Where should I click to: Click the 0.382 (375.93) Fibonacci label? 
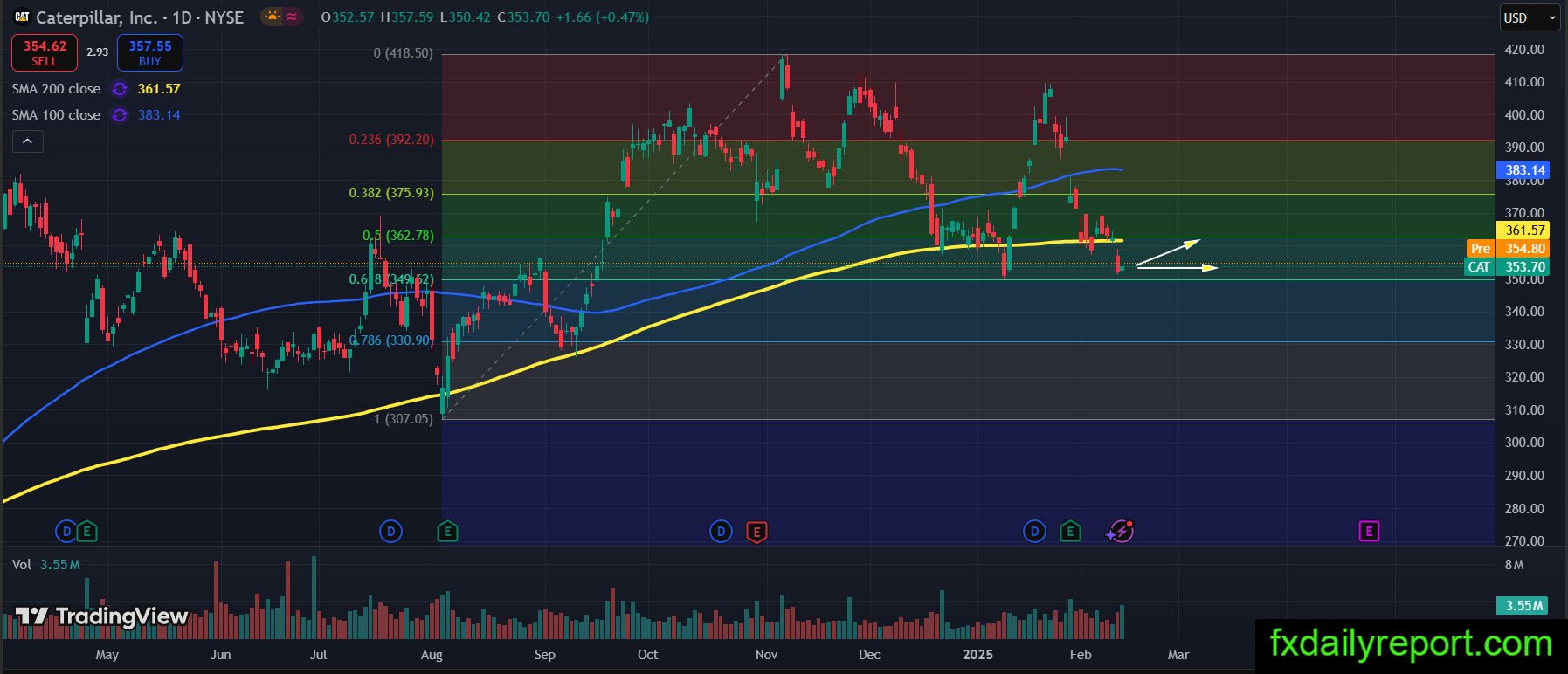click(391, 193)
